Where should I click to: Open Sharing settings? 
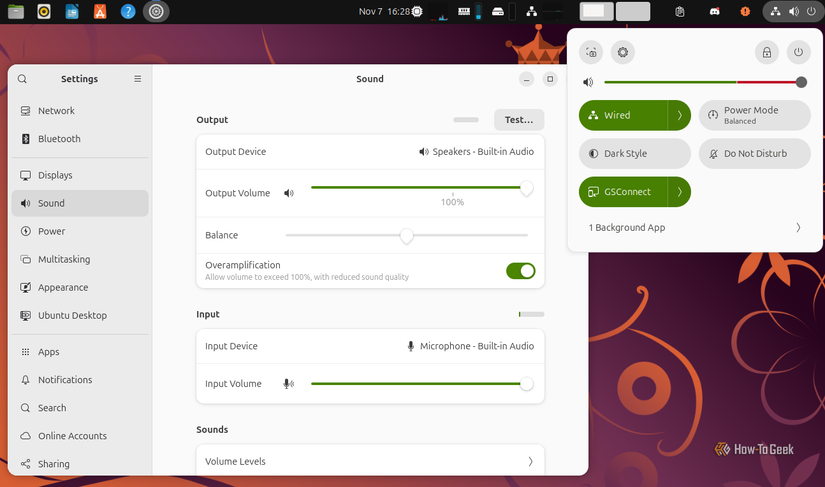pos(80,464)
